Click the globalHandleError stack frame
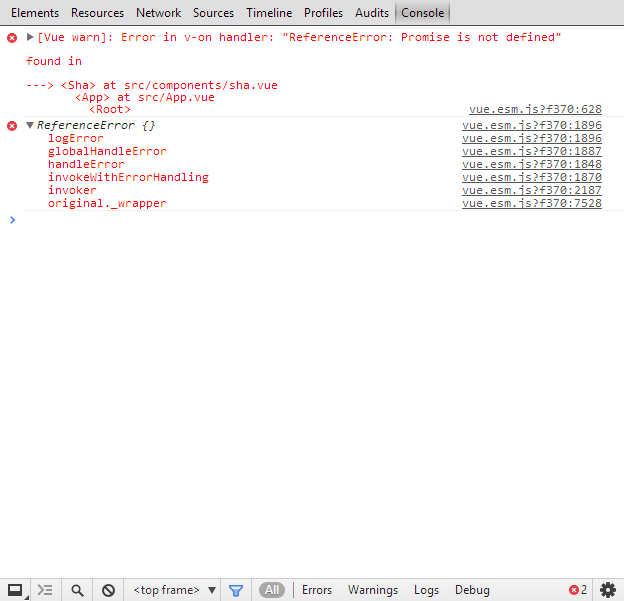The height and width of the screenshot is (601, 624). [107, 151]
